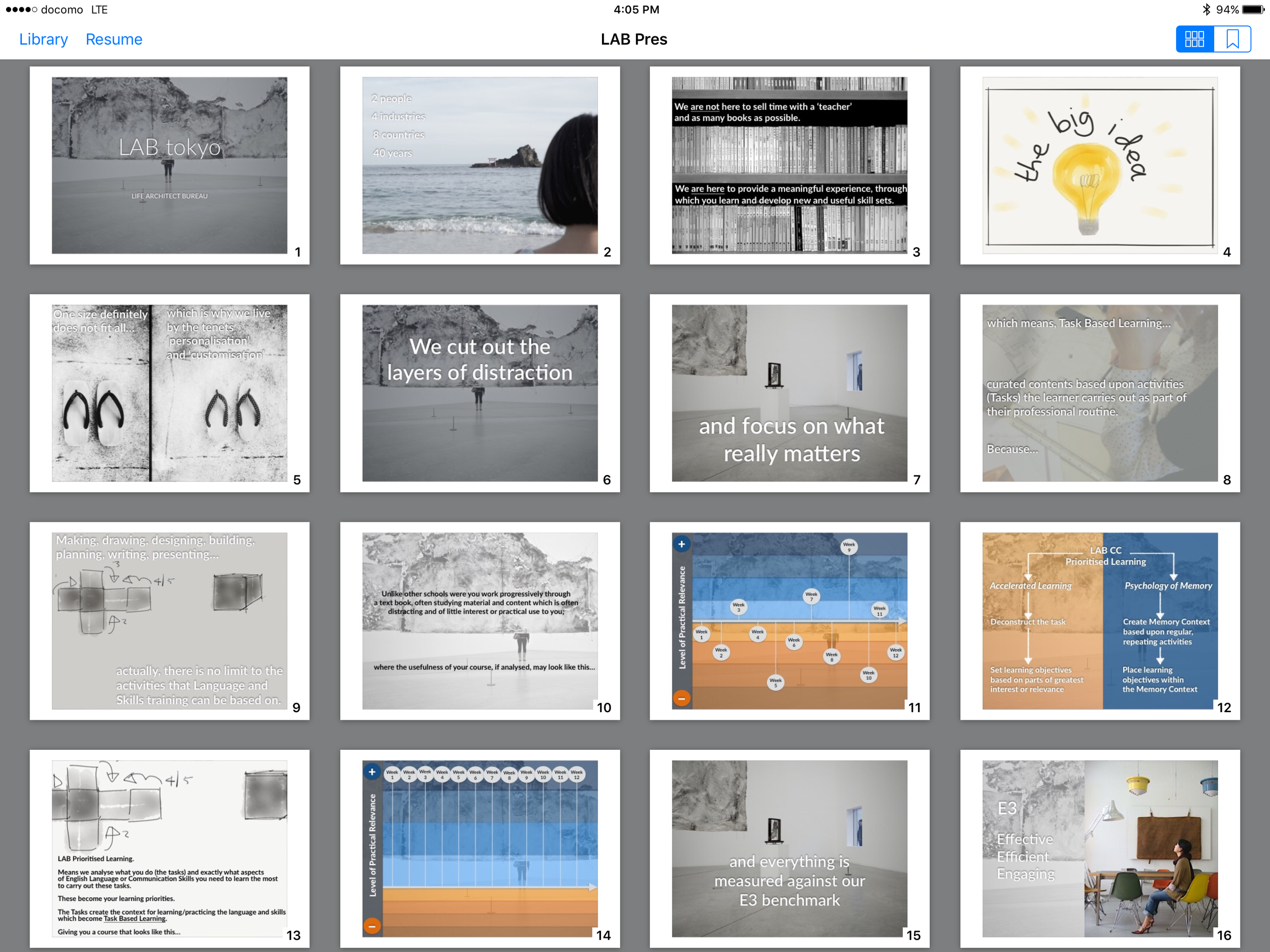Show bookmarked pages view
The width and height of the screenshot is (1270, 952).
(x=1232, y=39)
